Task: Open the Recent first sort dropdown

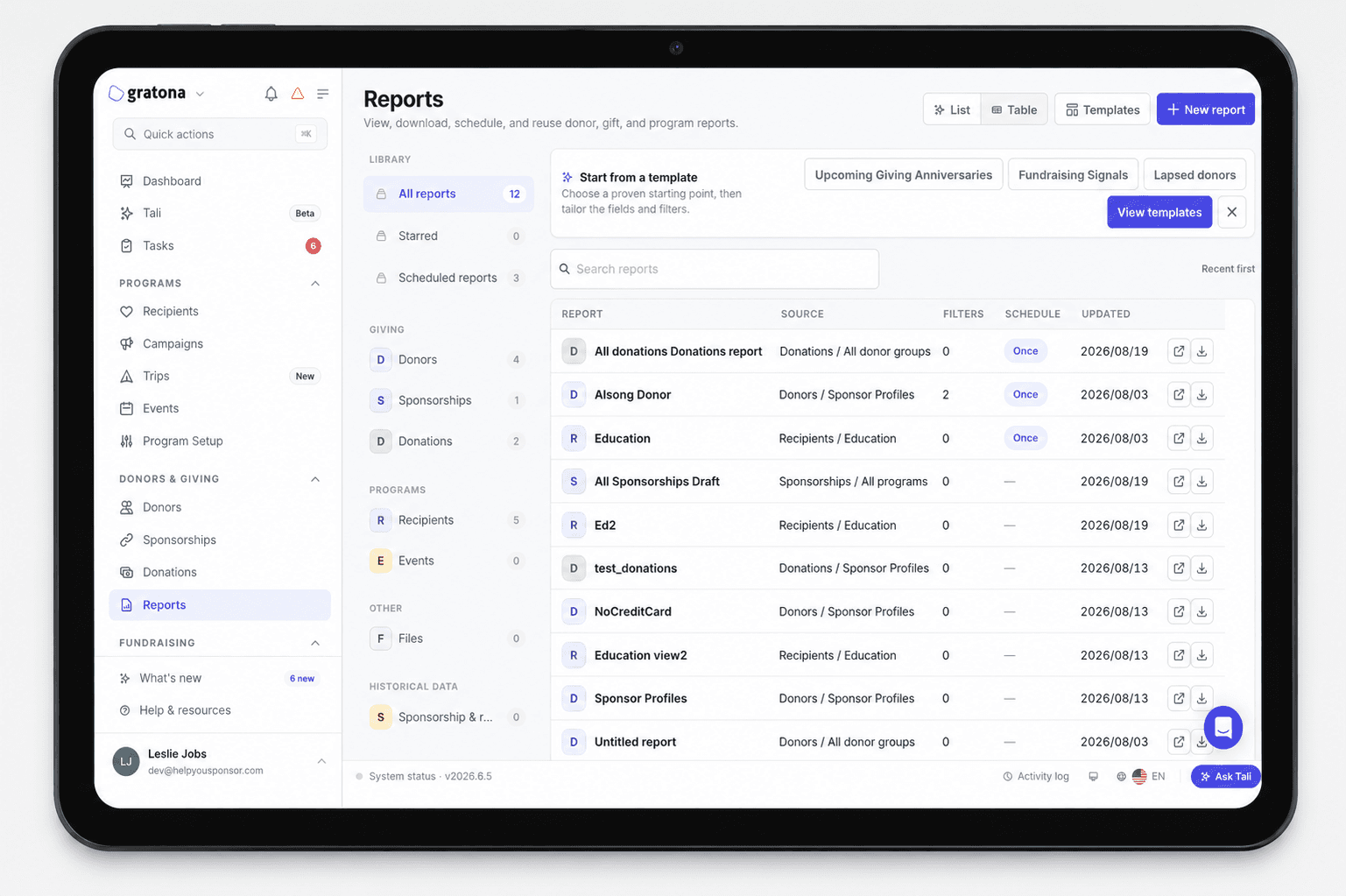Action: tap(1228, 269)
